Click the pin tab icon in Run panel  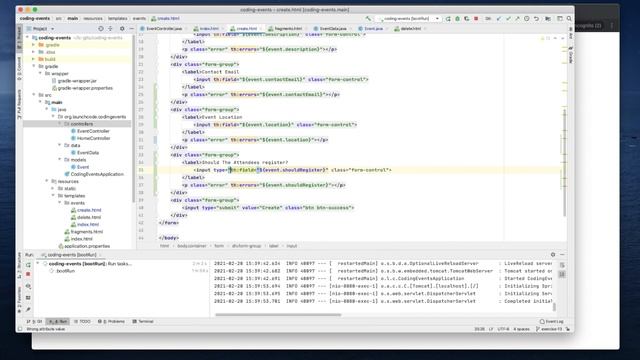[28, 309]
